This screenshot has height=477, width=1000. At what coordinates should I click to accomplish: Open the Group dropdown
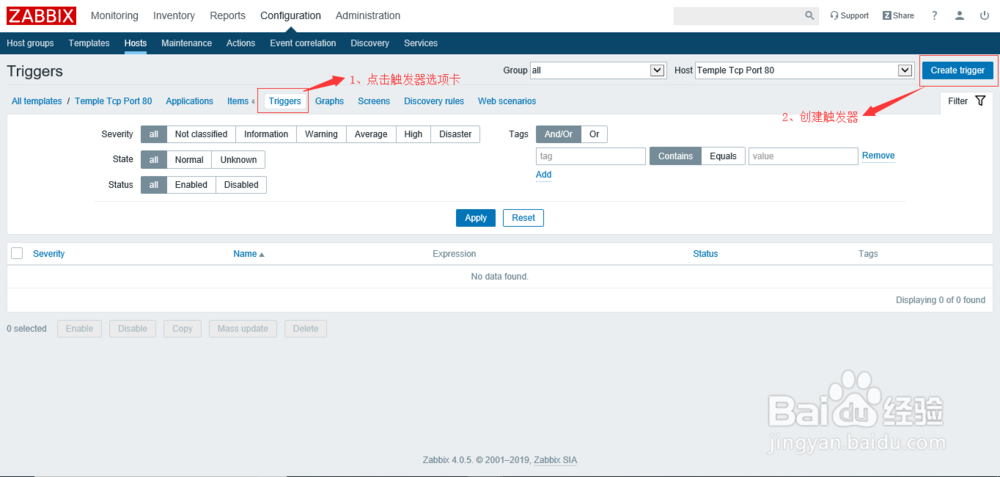coord(598,70)
